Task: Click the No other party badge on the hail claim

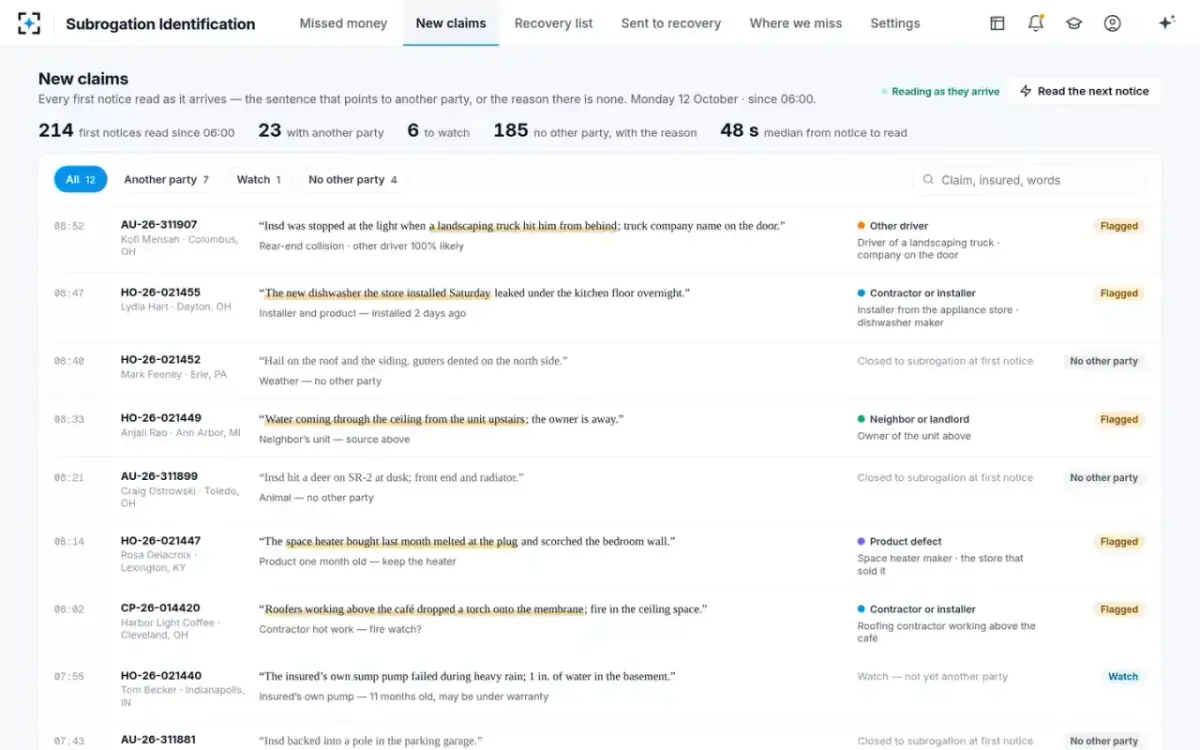Action: pyautogui.click(x=1104, y=362)
